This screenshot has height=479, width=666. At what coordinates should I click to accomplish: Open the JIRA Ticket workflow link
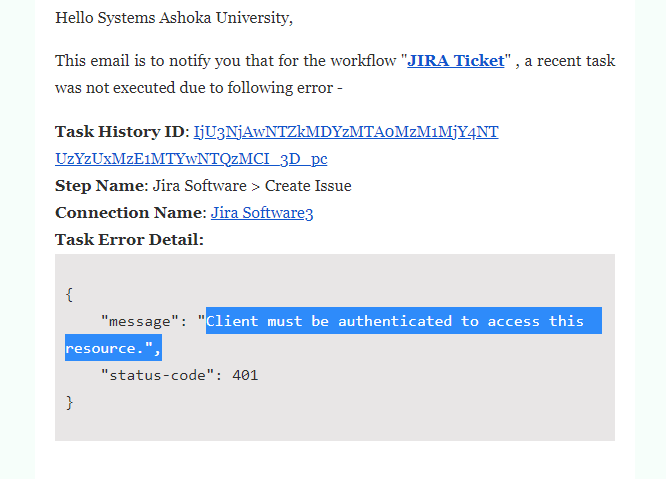(456, 61)
